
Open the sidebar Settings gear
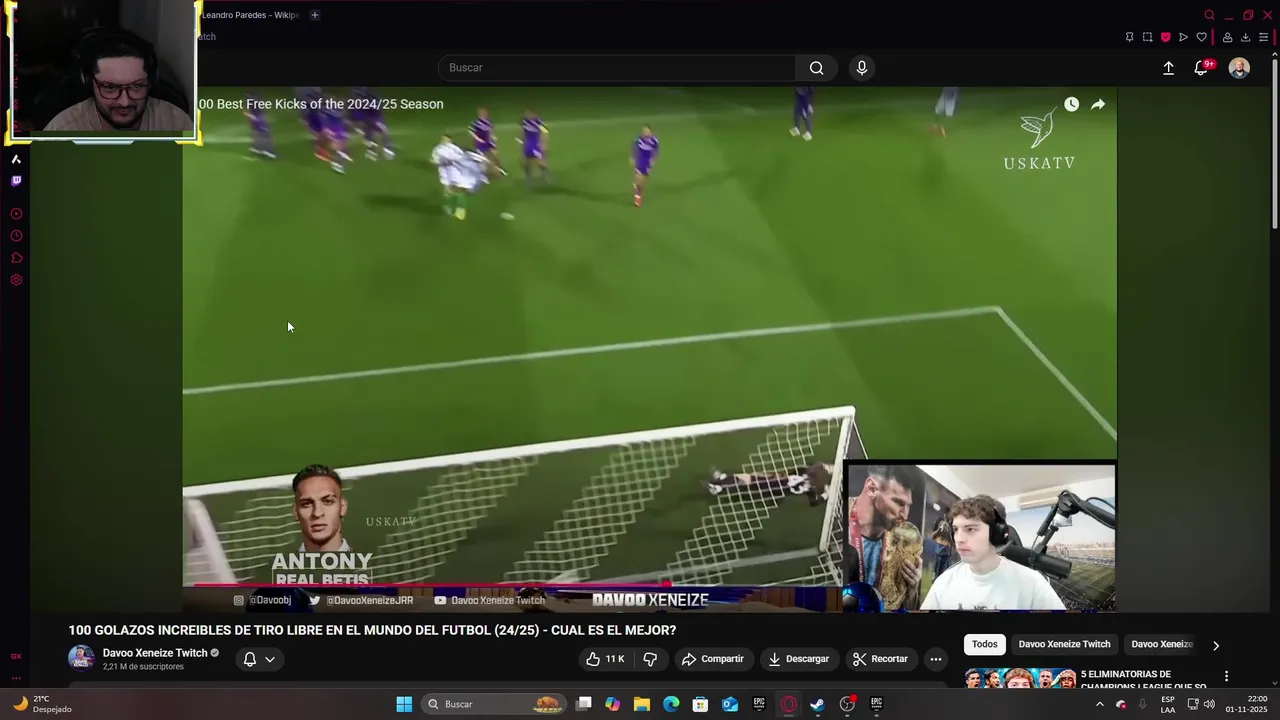tap(16, 280)
